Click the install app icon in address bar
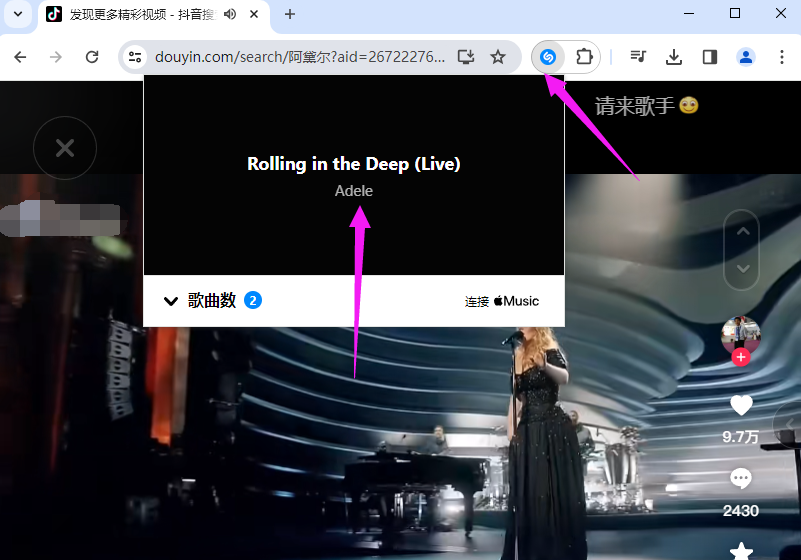 465,57
